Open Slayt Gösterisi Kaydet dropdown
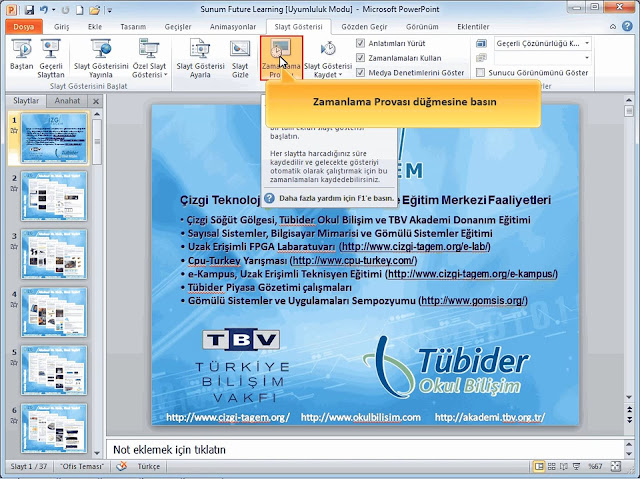Screen dimensions: 640x479 pos(328,58)
